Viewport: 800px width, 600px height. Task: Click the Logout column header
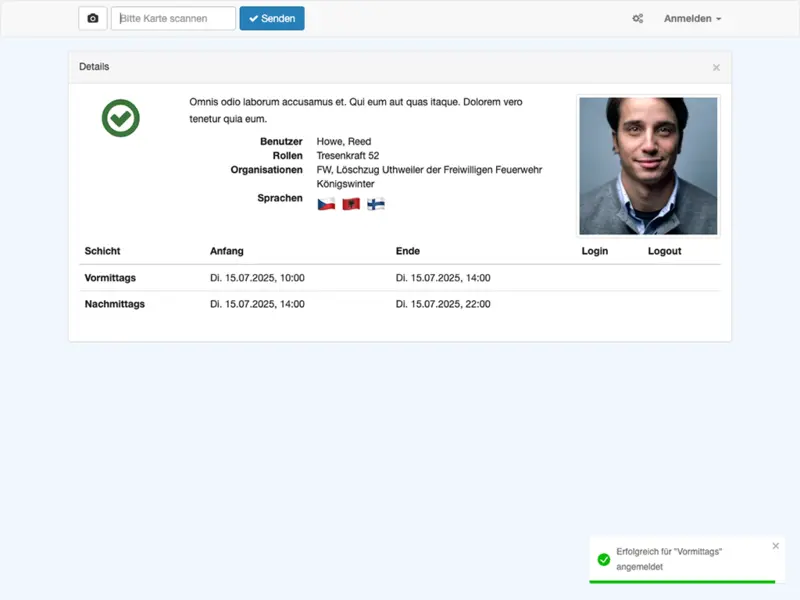click(x=665, y=251)
